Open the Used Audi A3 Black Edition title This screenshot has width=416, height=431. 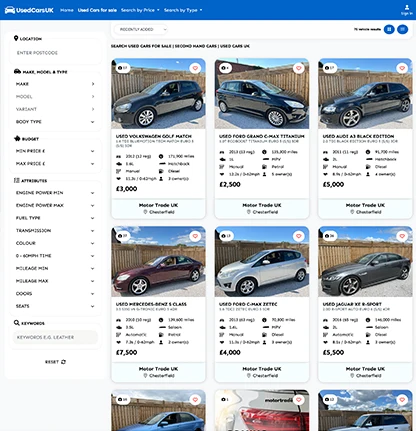(358, 136)
